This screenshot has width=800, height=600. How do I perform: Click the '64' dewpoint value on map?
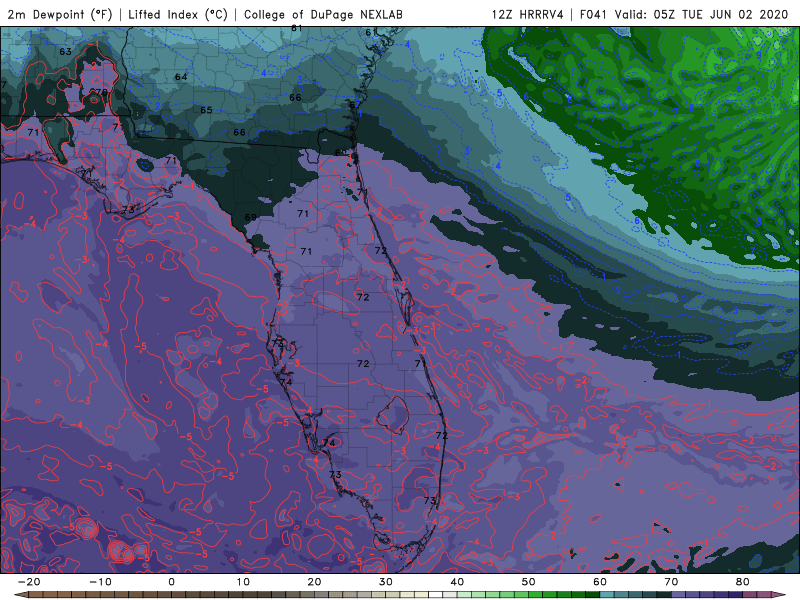(x=181, y=77)
